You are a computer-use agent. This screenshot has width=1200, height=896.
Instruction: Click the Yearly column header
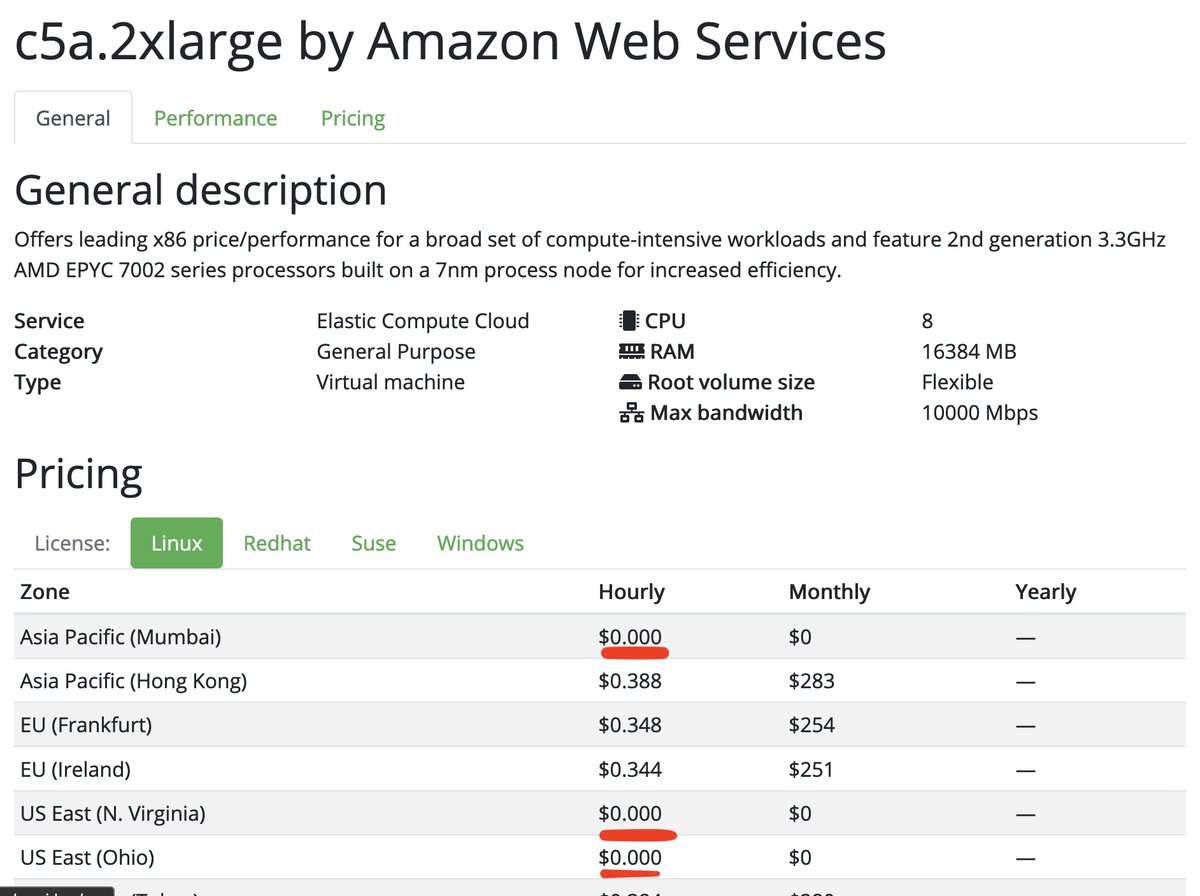pyautogui.click(x=1045, y=592)
